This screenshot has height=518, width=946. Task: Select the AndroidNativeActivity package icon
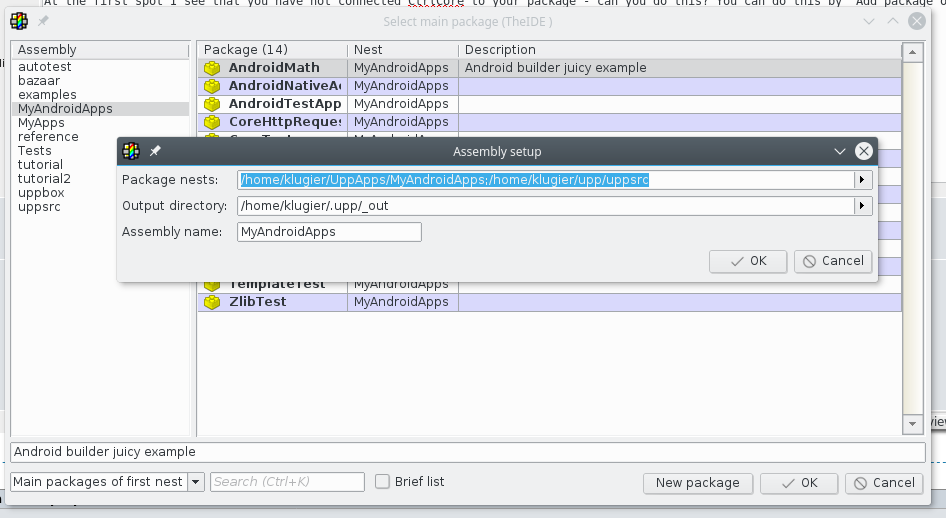click(x=212, y=86)
